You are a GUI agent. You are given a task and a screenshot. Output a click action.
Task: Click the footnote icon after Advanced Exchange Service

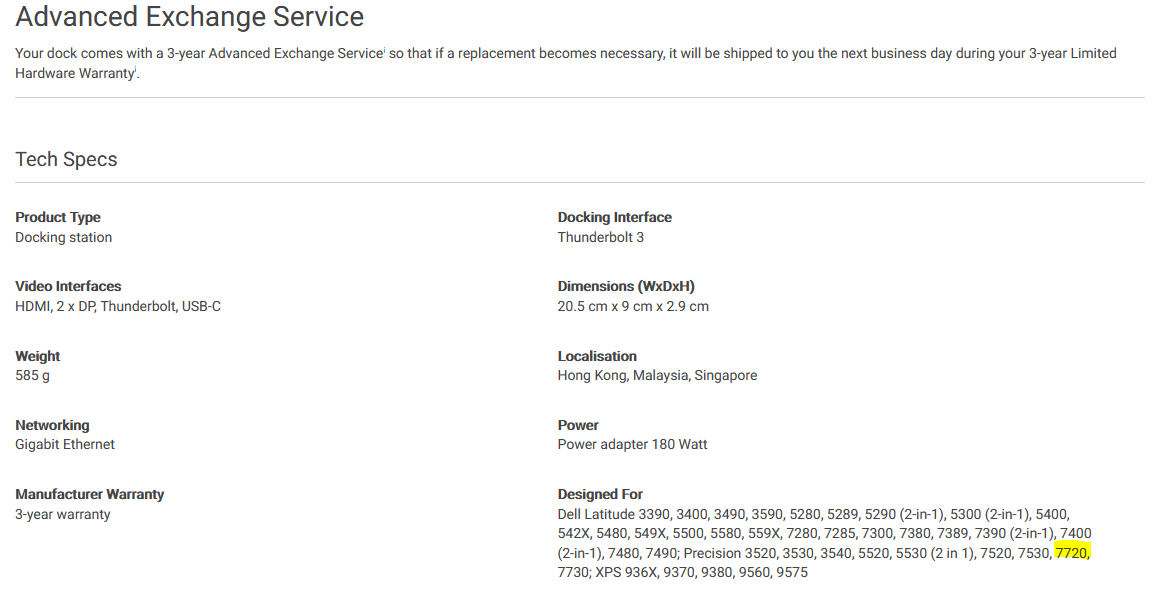click(384, 49)
